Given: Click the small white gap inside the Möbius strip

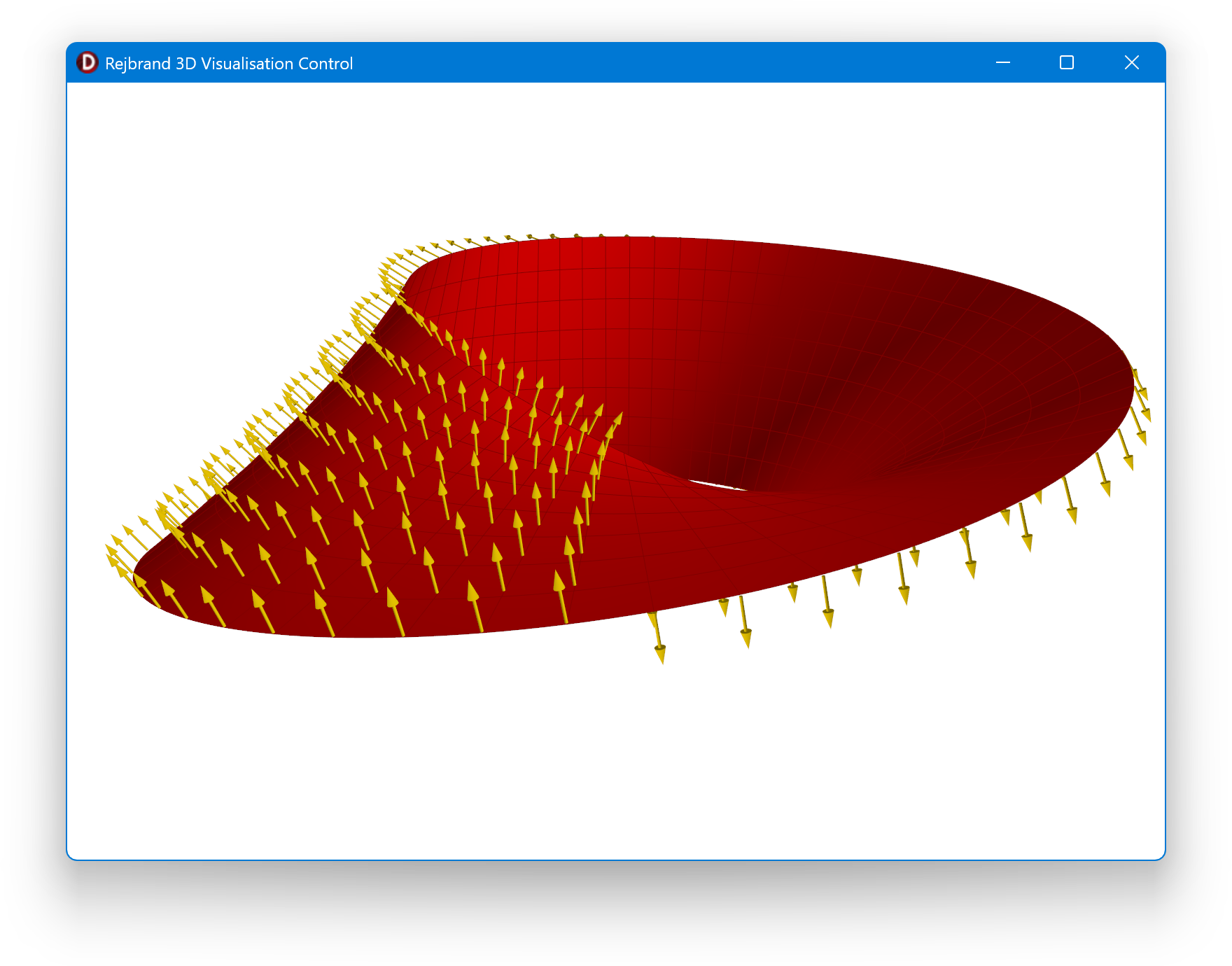Looking at the screenshot, I should point(714,483).
